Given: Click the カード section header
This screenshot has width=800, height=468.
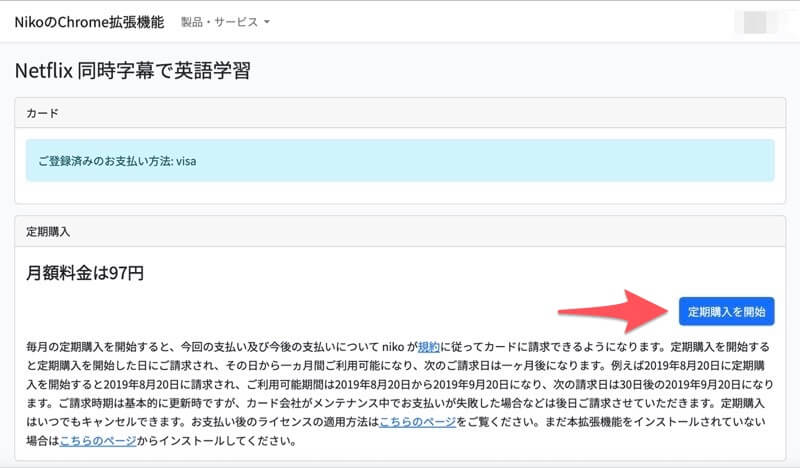Looking at the screenshot, I should tap(400, 113).
